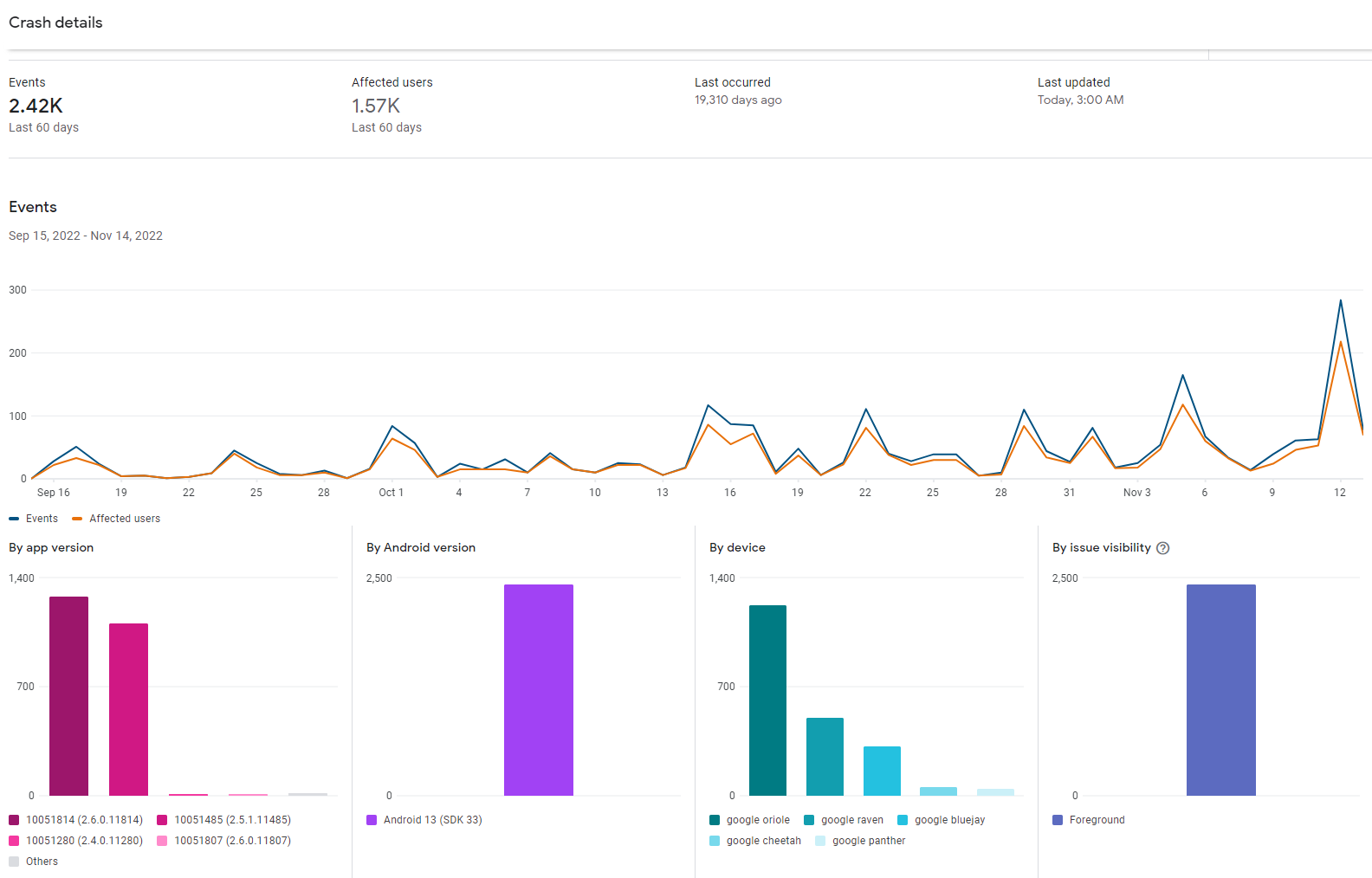Image resolution: width=1372 pixels, height=878 pixels.
Task: Click the 10051485 (2.5.1.11485) legend entry
Action: pos(224,820)
